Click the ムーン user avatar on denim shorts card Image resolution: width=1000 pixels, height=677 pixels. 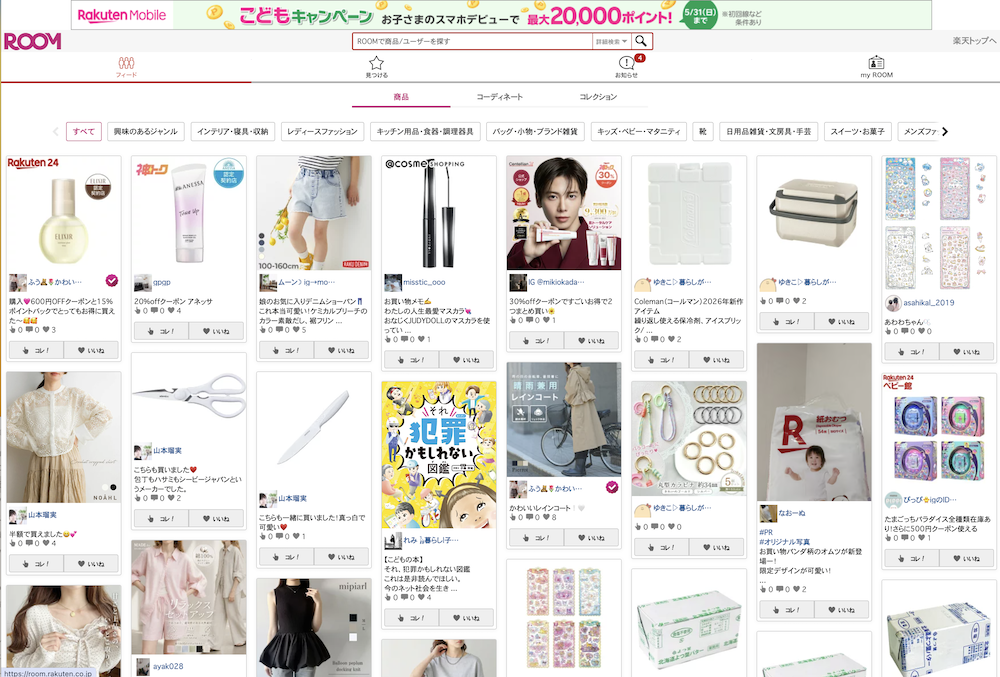tap(268, 282)
